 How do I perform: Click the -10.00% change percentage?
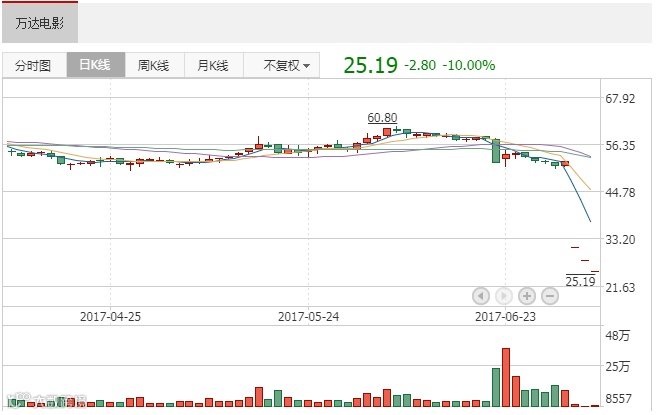click(x=469, y=65)
